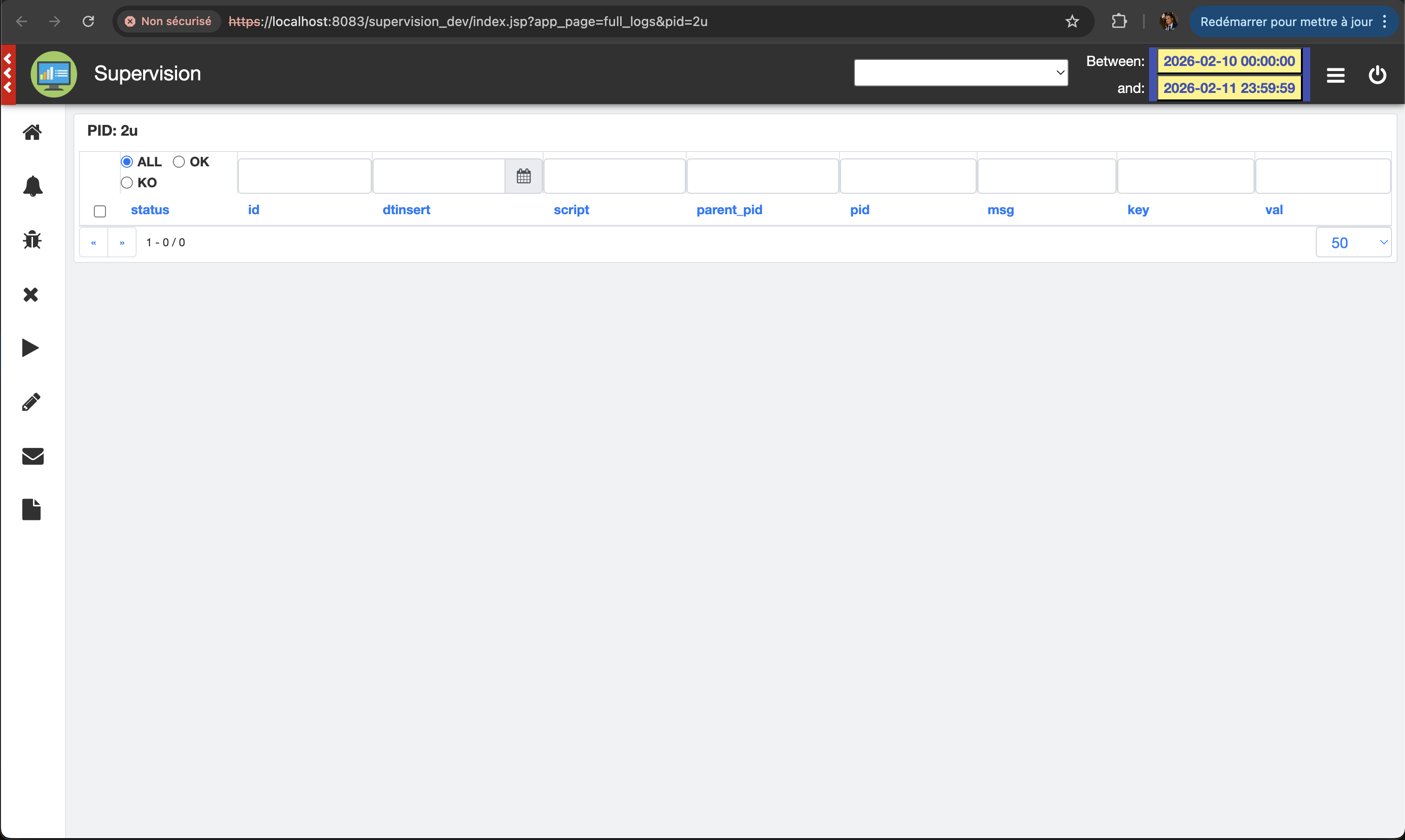Open the home icon in sidebar
This screenshot has width=1405, height=840.
(32, 132)
